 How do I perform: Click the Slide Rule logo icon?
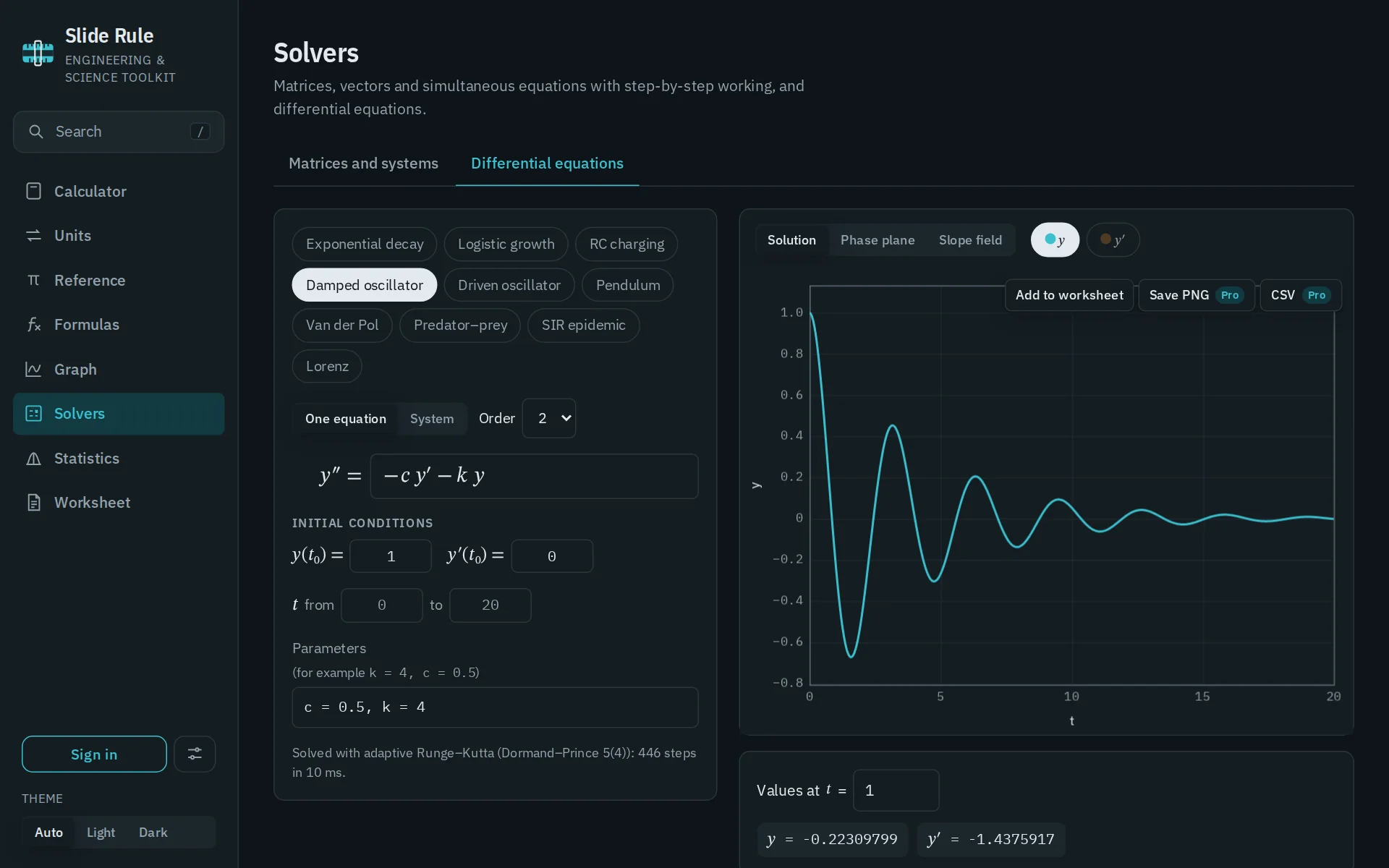click(x=38, y=54)
